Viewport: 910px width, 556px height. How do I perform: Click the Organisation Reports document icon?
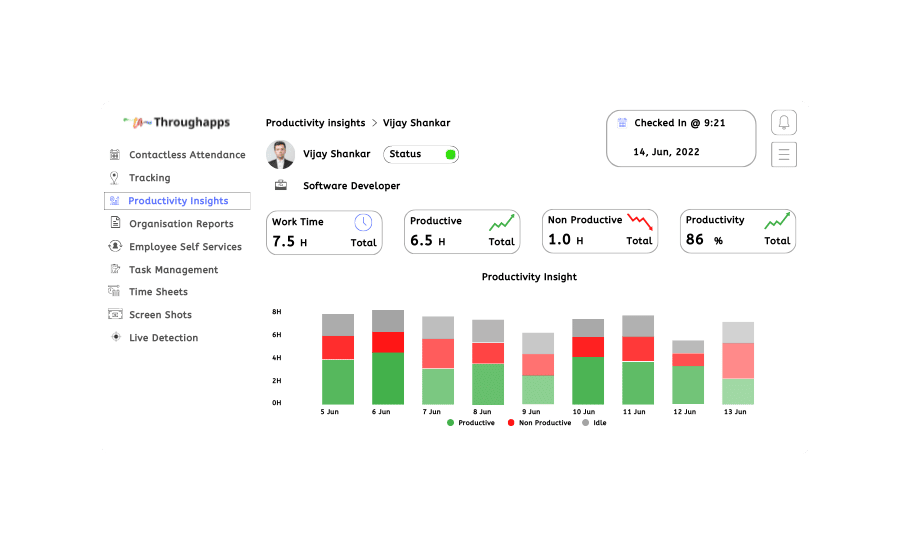(x=115, y=223)
